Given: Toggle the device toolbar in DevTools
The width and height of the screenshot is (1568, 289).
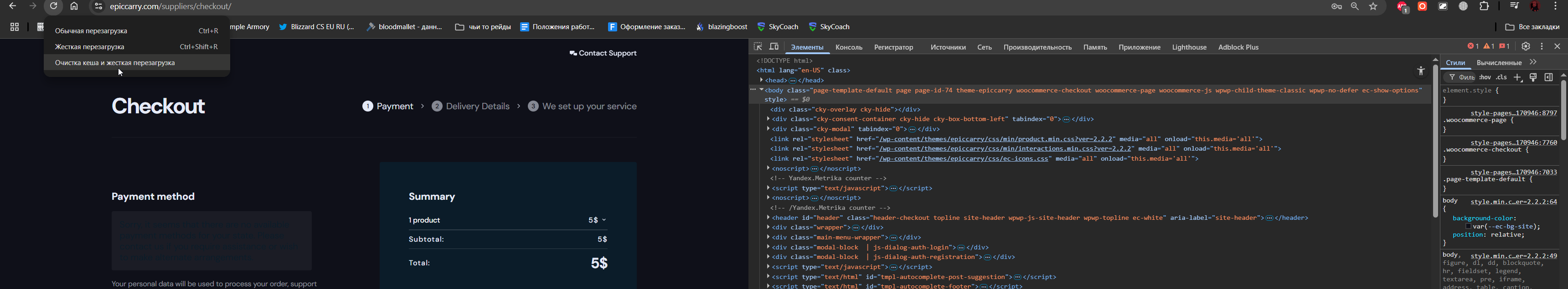Looking at the screenshot, I should click(x=774, y=47).
